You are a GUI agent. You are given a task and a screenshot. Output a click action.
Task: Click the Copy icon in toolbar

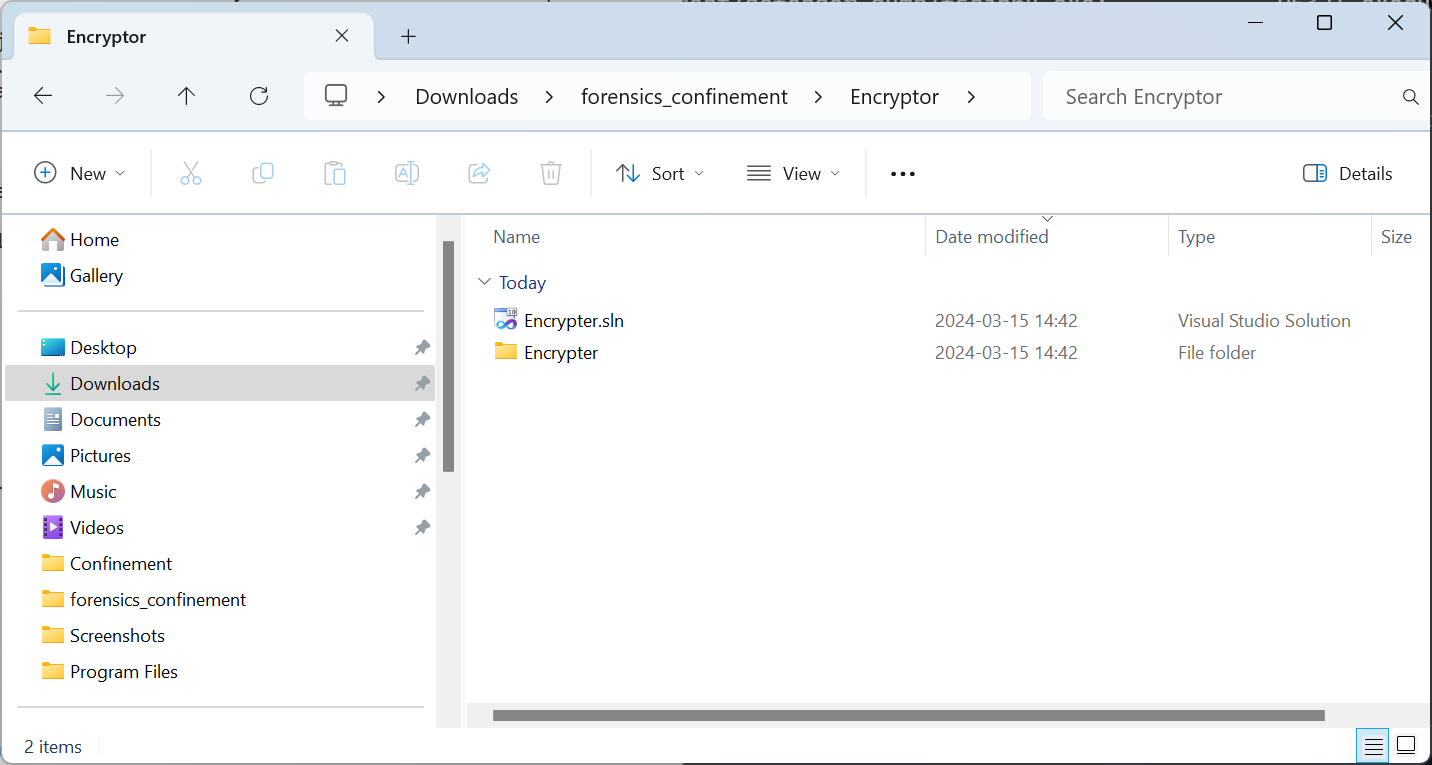pos(263,173)
